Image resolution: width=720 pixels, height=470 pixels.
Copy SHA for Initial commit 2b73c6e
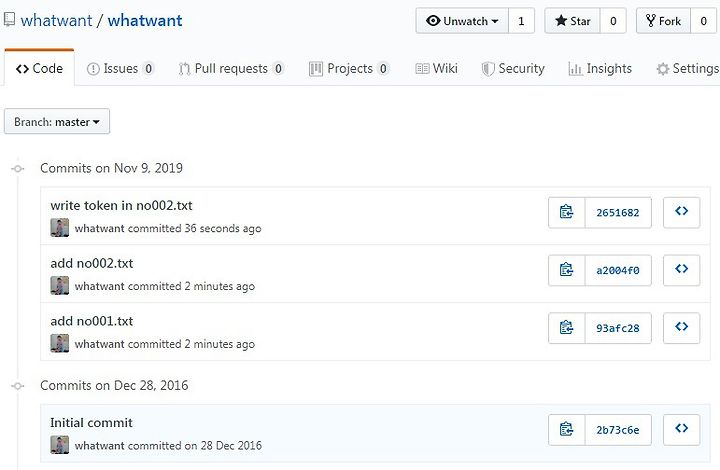pos(567,430)
